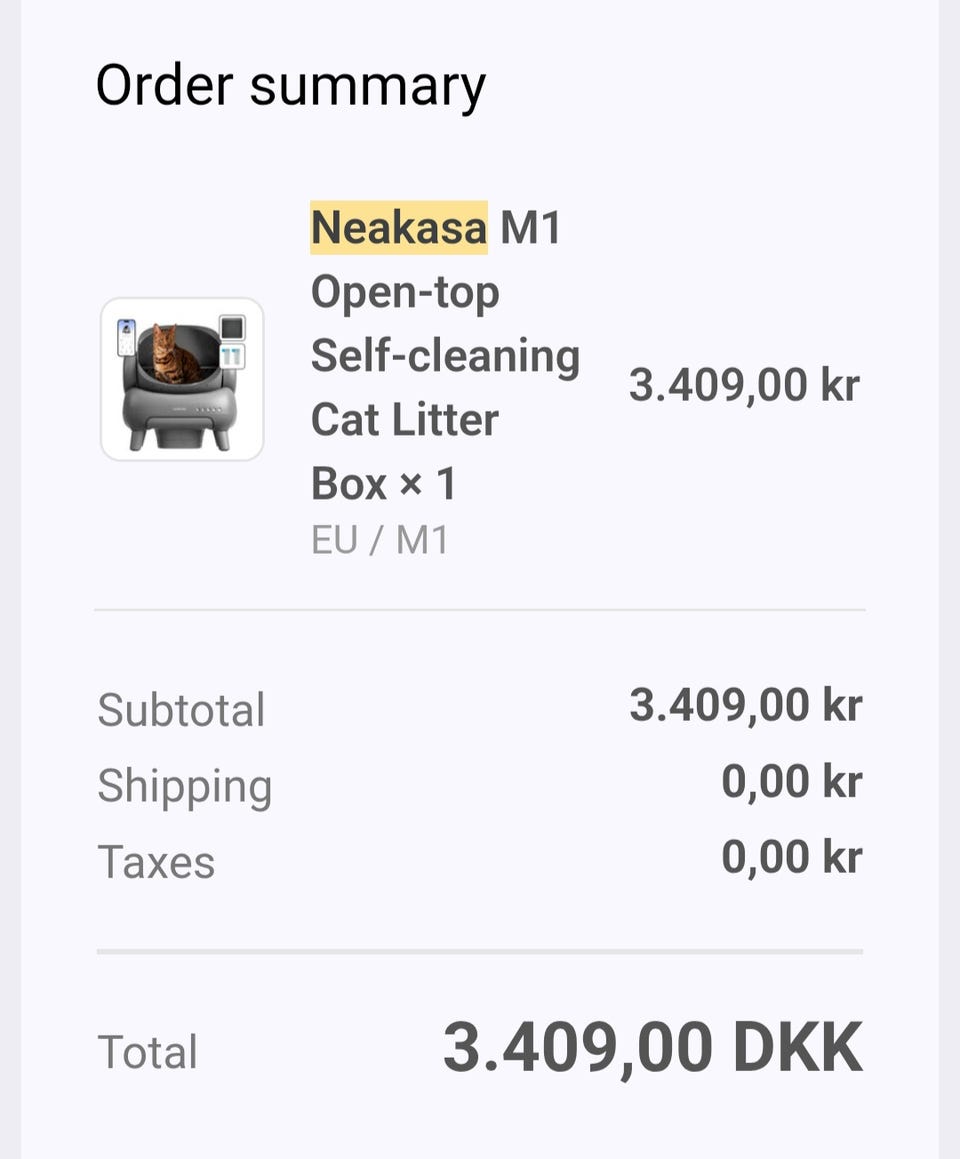Tap the Shipping label
This screenshot has width=960, height=1159.
click(x=184, y=786)
